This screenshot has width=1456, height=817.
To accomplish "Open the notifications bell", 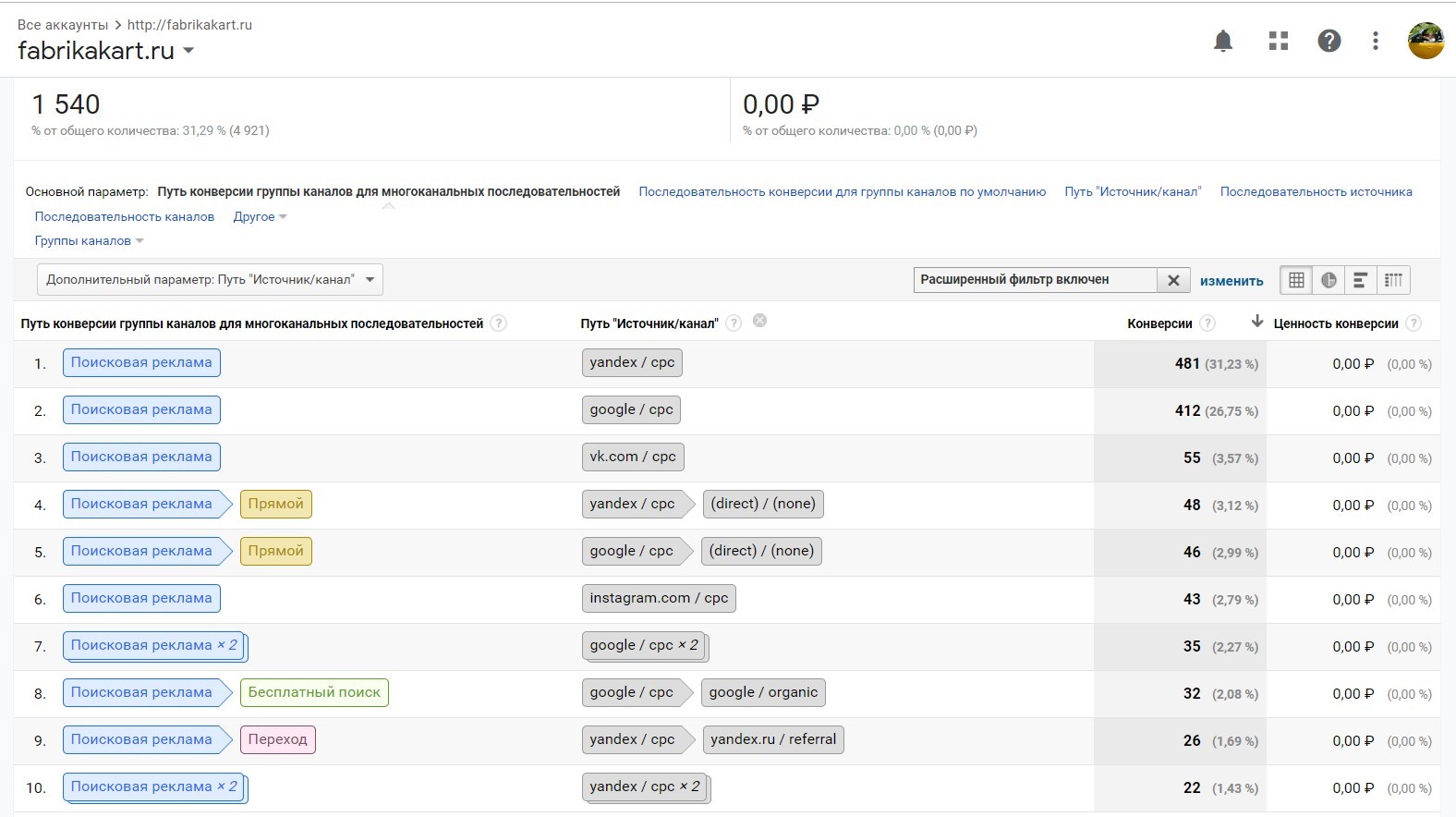I will (x=1223, y=41).
